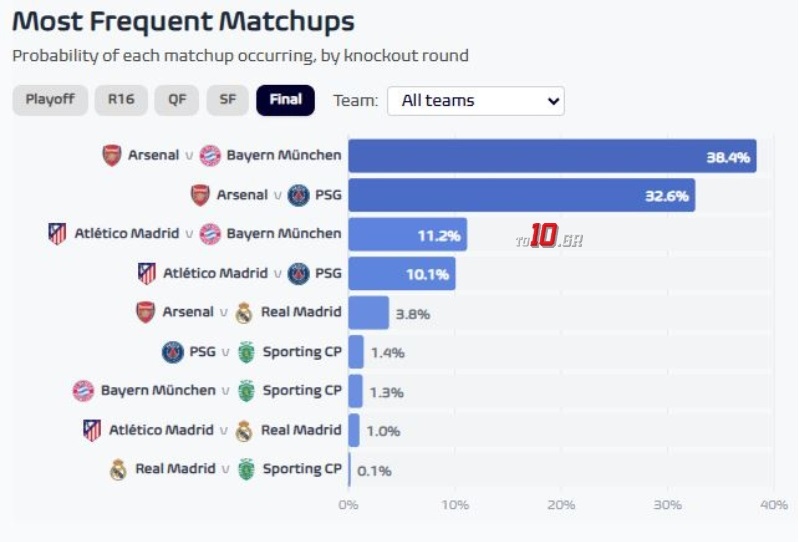
Task: Click Atlético Madrid crest in the PSG matchup row
Action: 147,273
